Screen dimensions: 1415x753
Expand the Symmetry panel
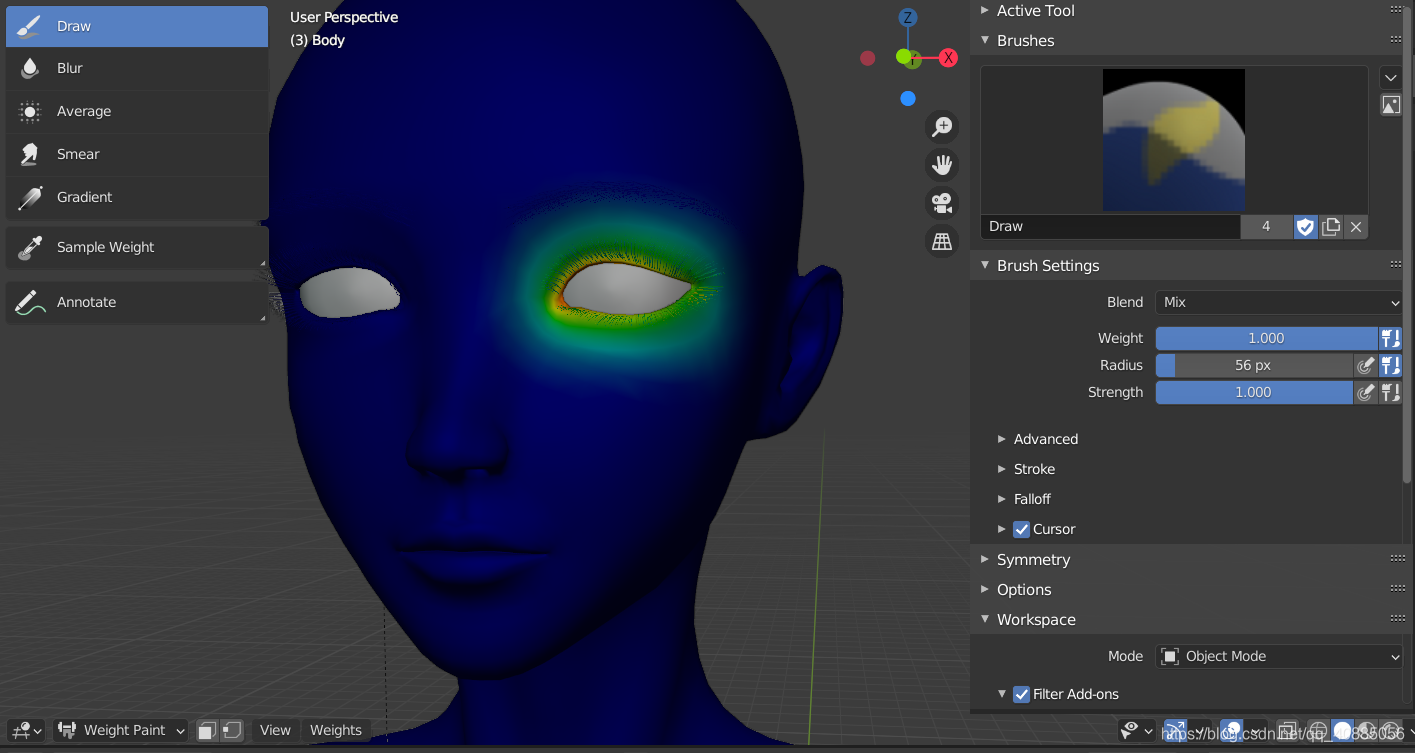tap(985, 560)
